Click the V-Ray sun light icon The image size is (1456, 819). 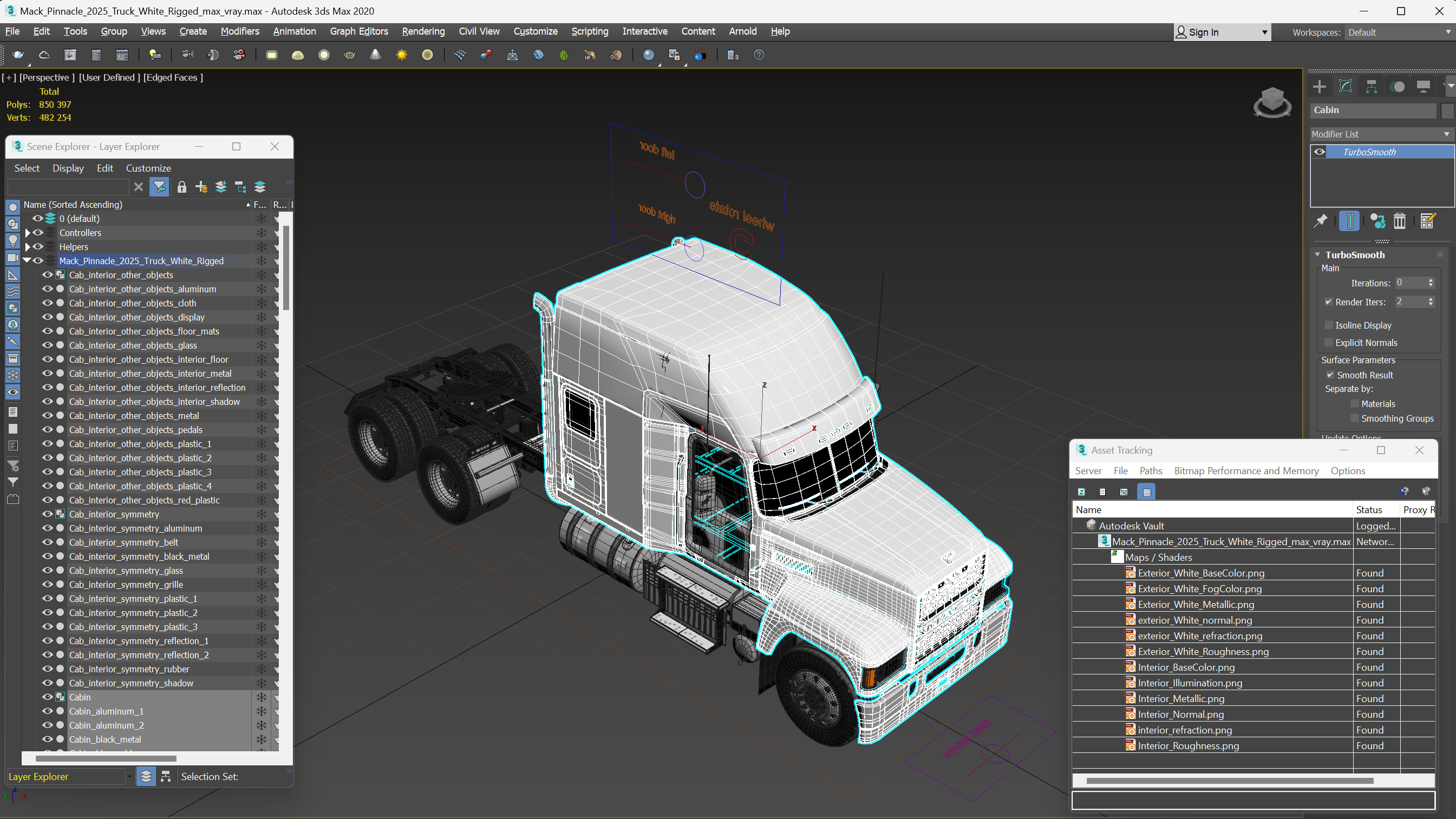tap(401, 55)
